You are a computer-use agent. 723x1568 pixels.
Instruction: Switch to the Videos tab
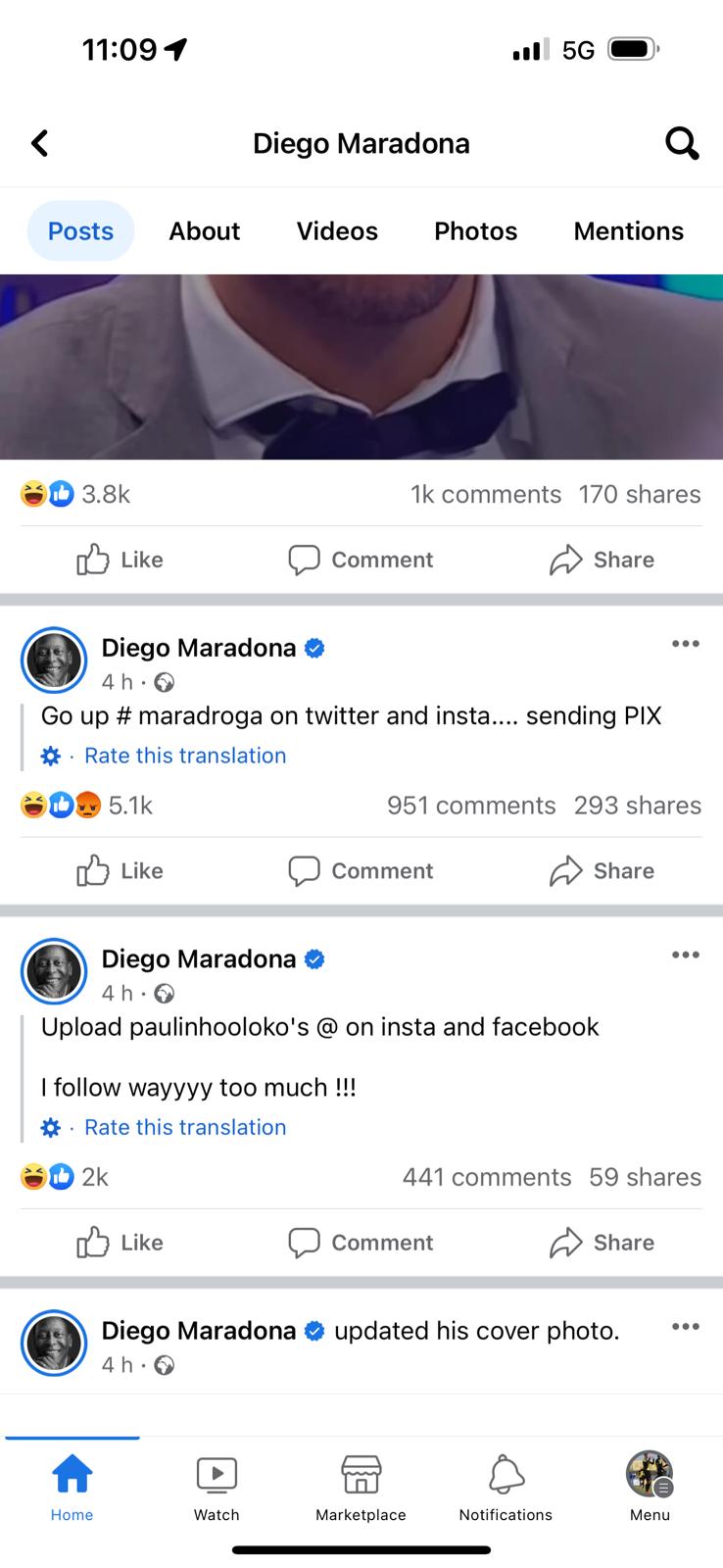click(x=337, y=231)
